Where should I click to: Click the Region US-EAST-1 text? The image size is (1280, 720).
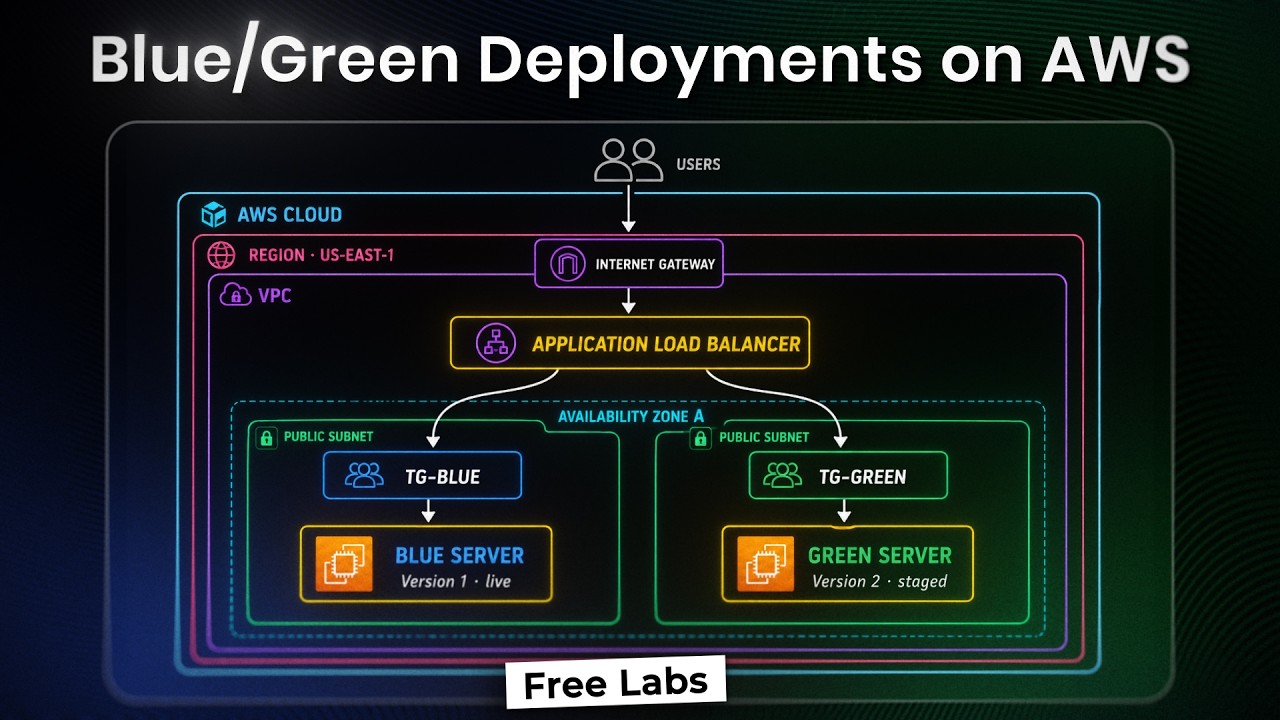pos(321,255)
